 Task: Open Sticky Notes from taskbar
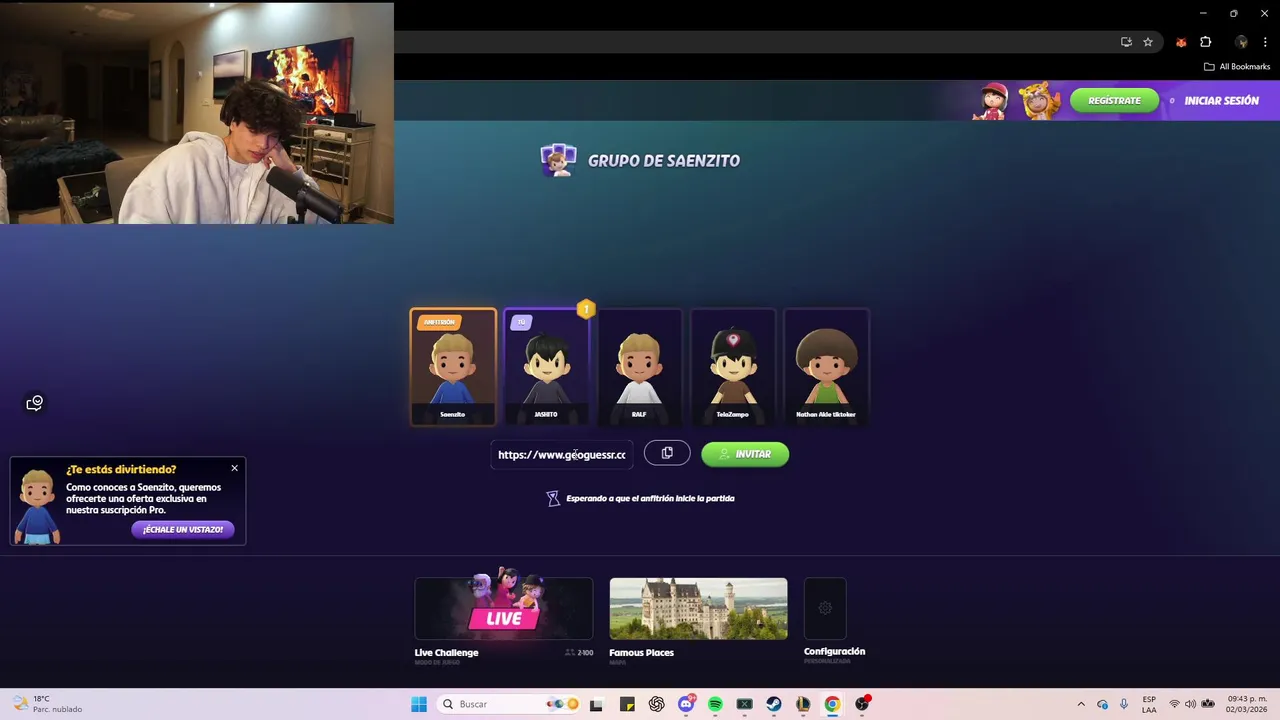(x=627, y=704)
